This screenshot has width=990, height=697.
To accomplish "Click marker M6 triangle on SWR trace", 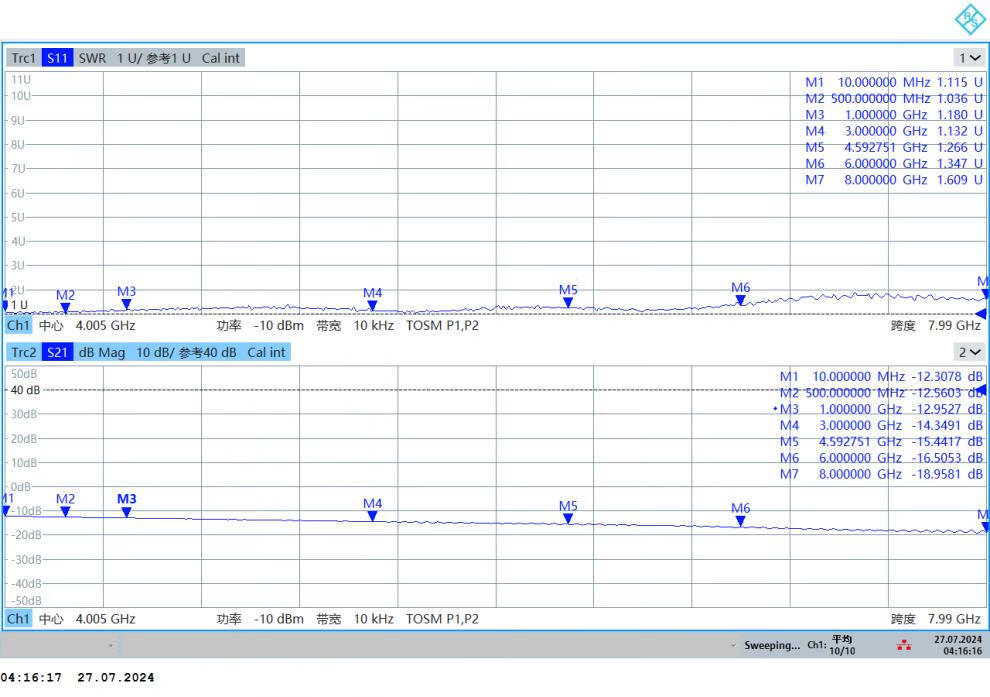I will 740,300.
